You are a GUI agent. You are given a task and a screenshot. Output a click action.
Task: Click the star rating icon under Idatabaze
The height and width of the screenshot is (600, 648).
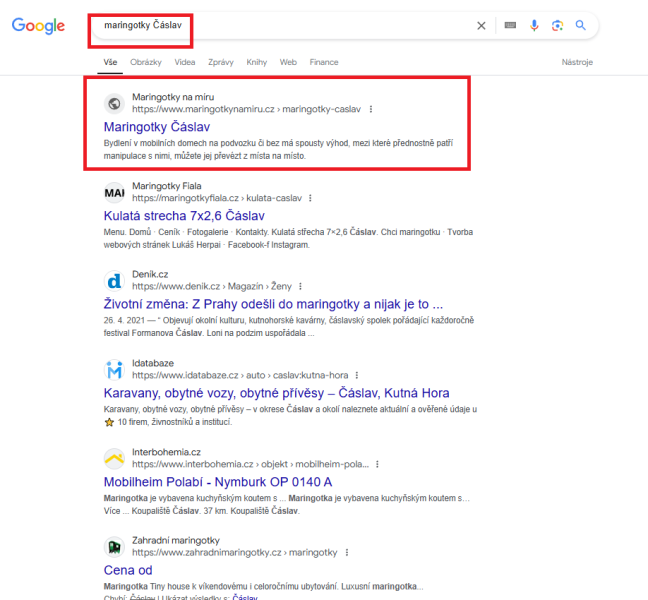pyautogui.click(x=109, y=422)
